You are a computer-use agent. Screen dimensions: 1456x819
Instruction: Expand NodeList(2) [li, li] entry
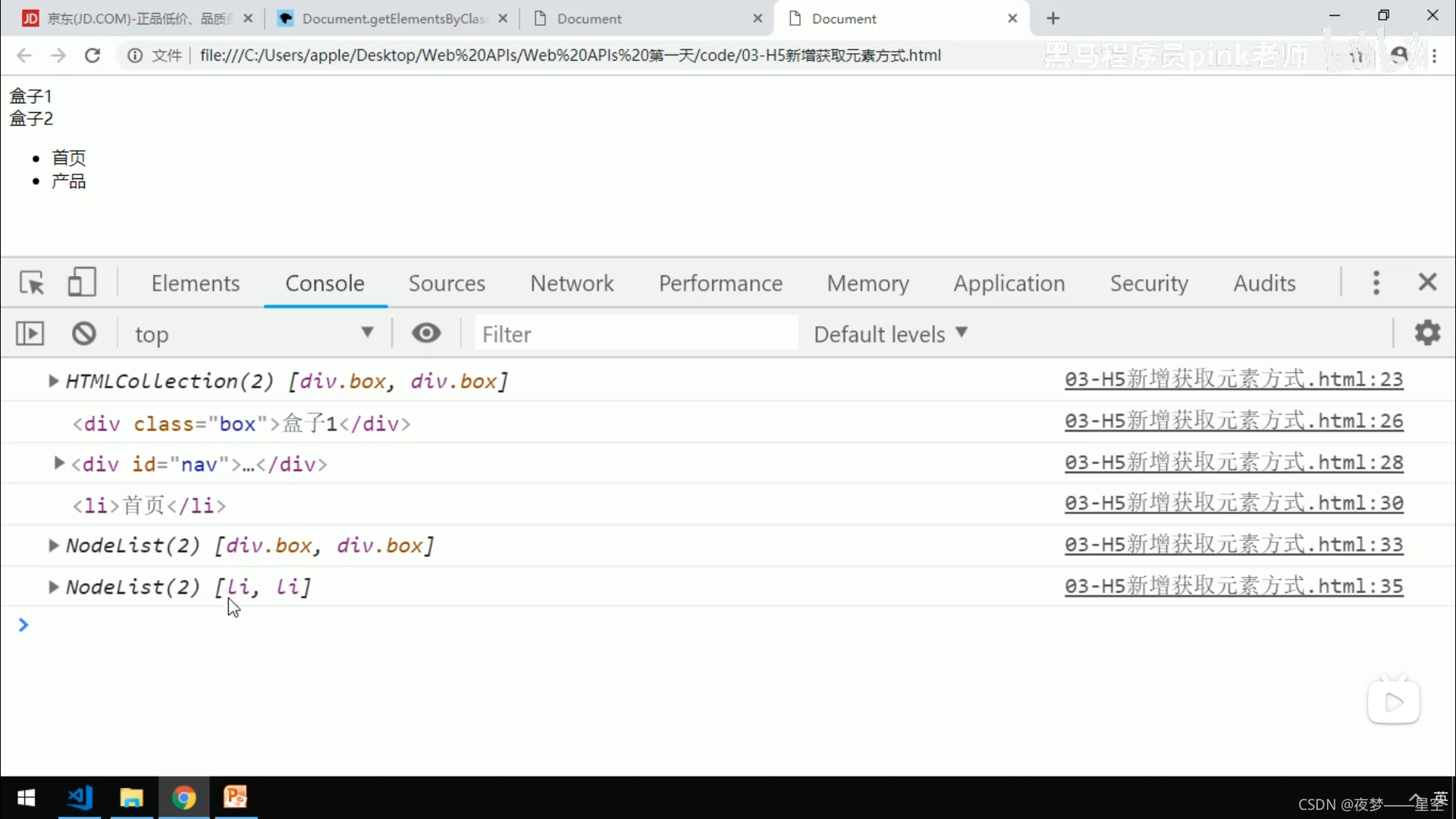(53, 587)
